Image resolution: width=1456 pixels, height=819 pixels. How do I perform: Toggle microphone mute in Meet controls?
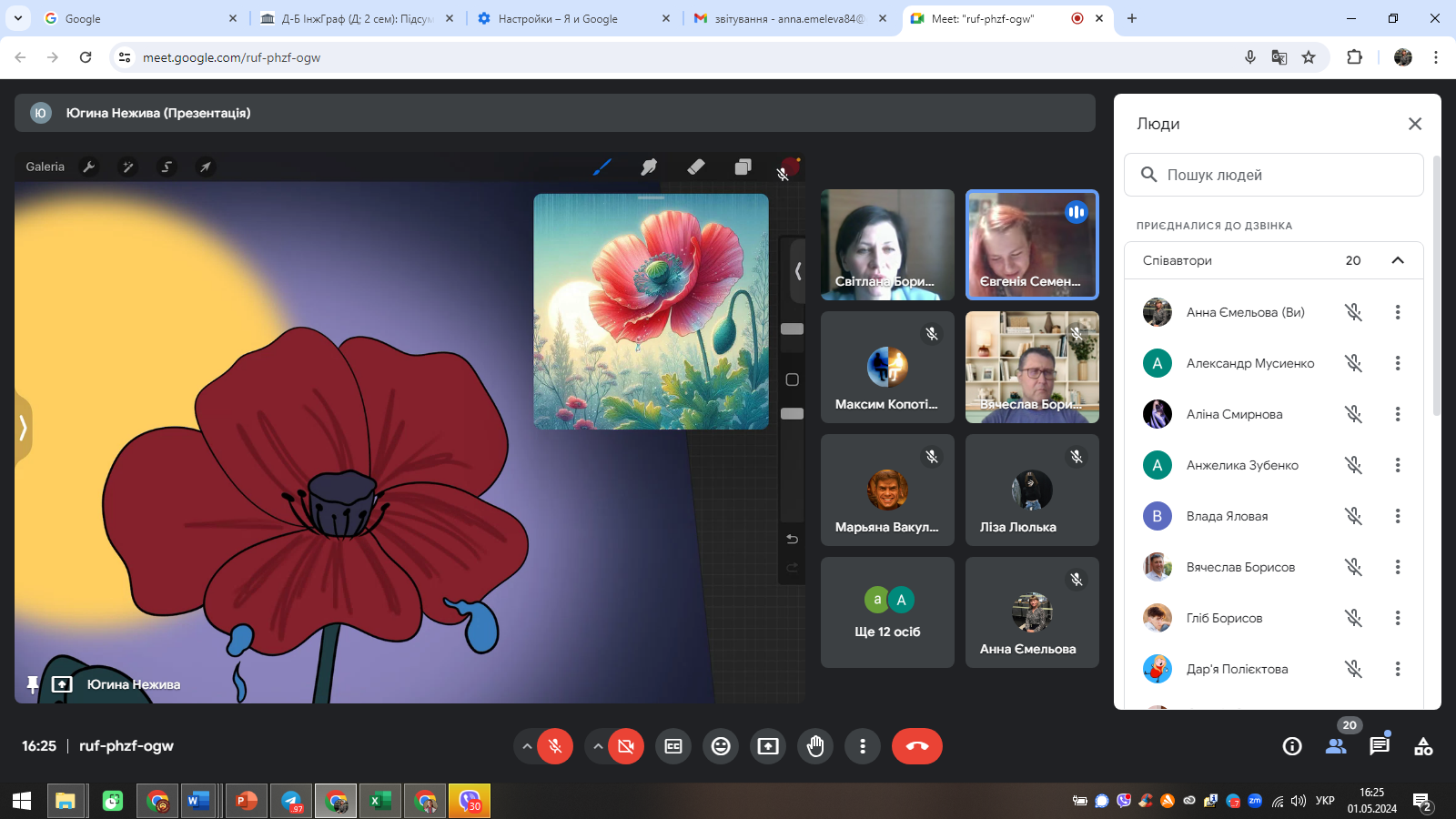tap(555, 746)
